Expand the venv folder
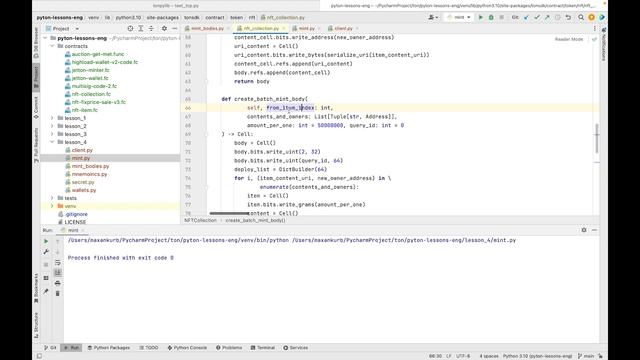Image resolution: width=640 pixels, height=360 pixels. pyautogui.click(x=52, y=206)
